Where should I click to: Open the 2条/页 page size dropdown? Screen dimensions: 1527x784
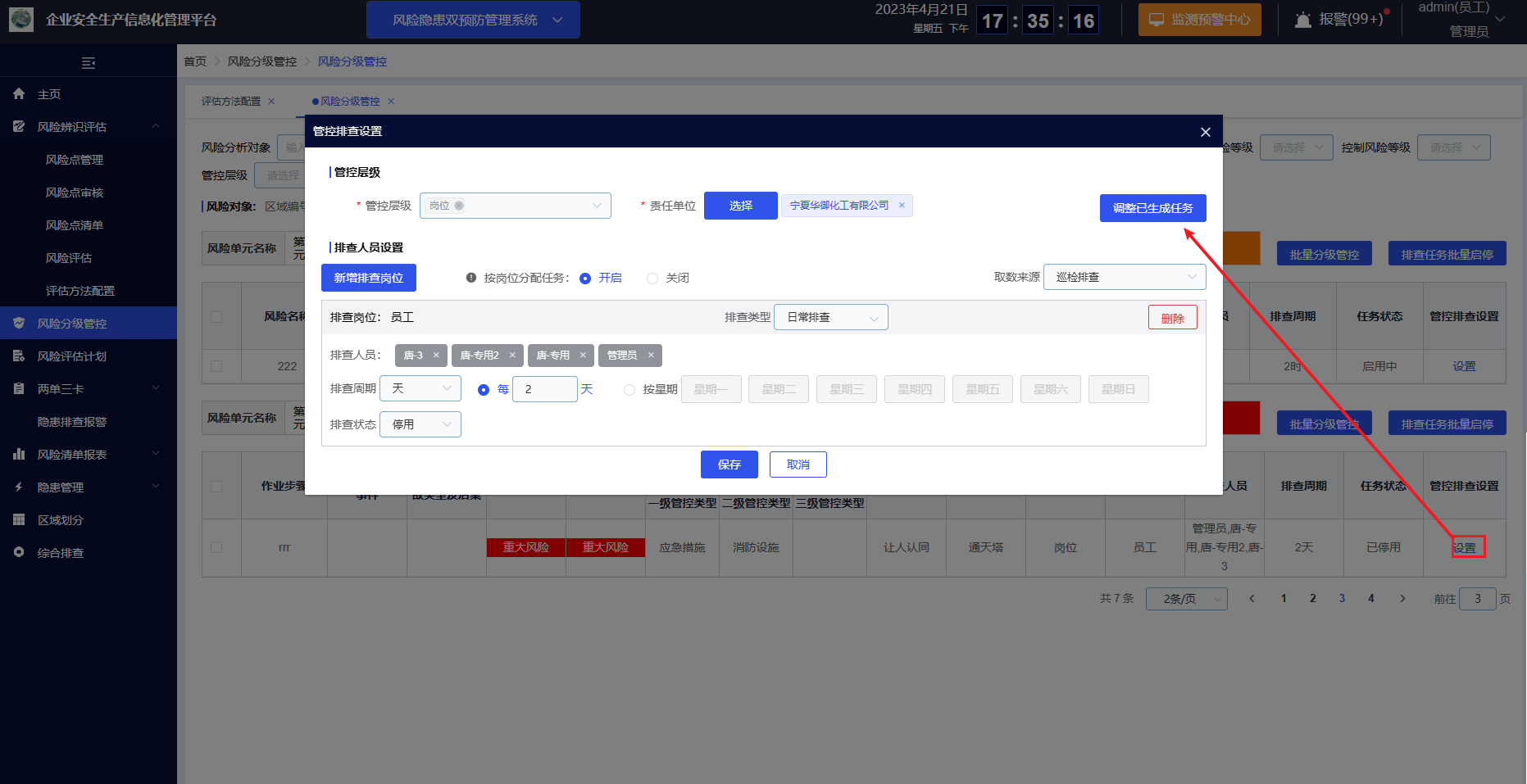(1186, 599)
